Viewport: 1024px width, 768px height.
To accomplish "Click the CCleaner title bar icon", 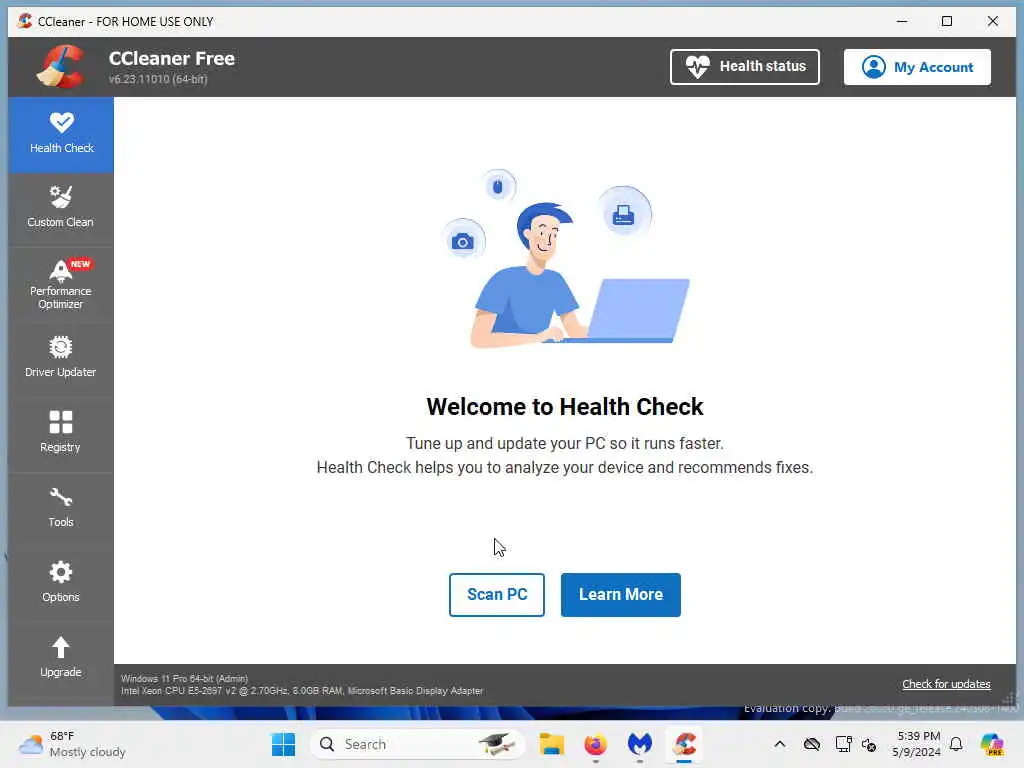I will click(x=25, y=21).
